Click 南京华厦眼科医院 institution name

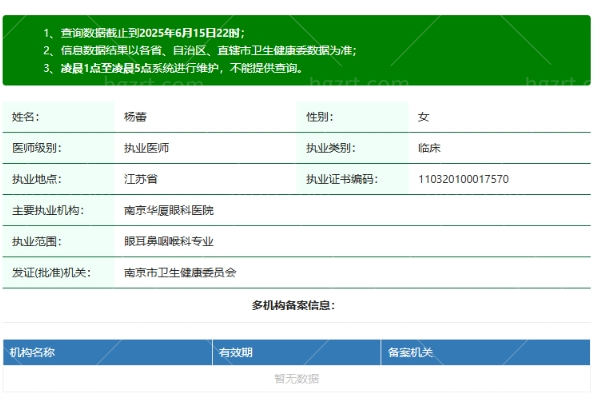(x=169, y=210)
